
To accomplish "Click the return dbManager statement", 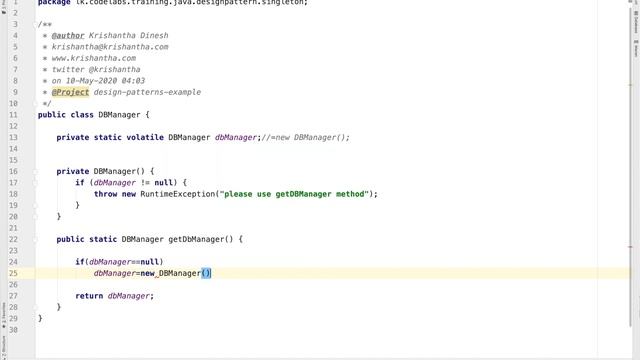I will [114, 296].
